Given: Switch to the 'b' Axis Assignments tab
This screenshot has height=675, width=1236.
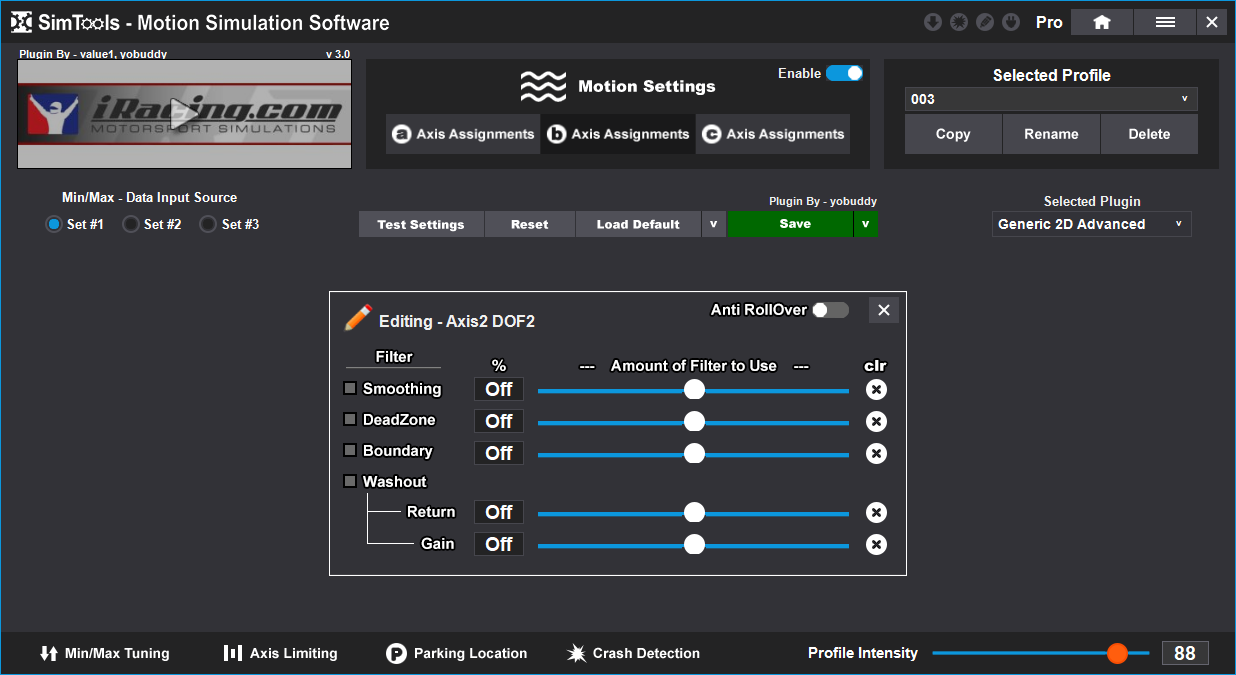Looking at the screenshot, I should [x=619, y=134].
